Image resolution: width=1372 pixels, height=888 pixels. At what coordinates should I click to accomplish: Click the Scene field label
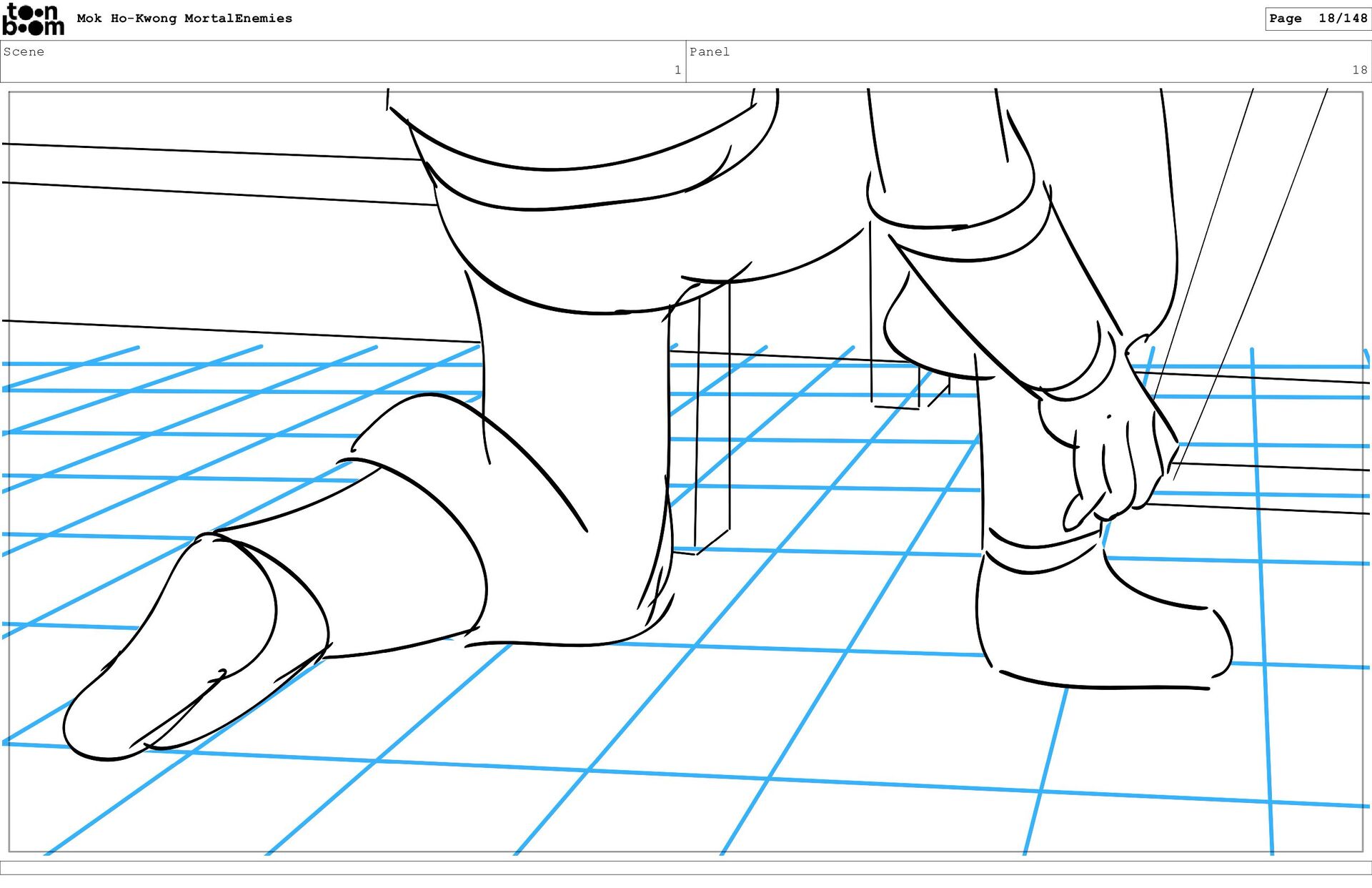click(24, 51)
